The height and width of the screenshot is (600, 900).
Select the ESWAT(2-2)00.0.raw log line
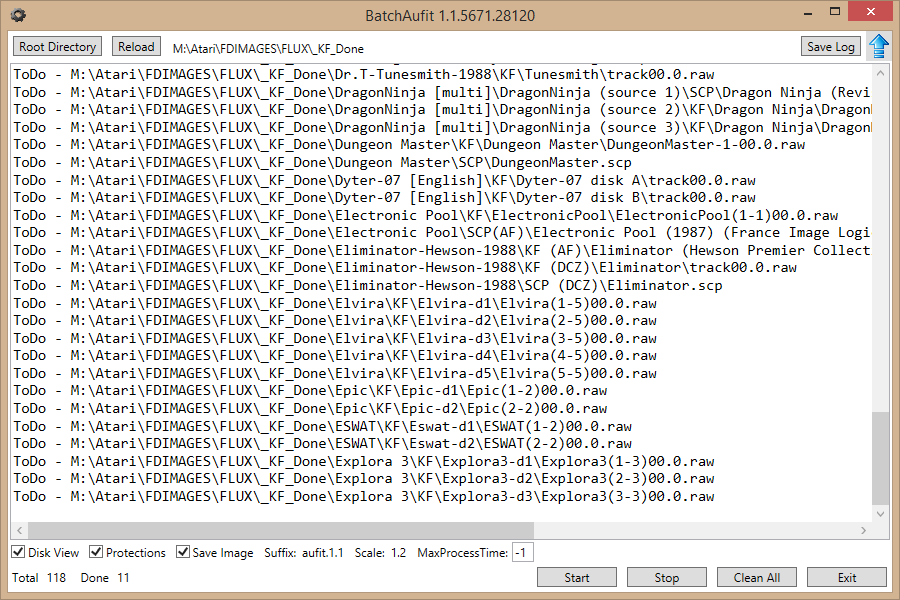pos(322,443)
